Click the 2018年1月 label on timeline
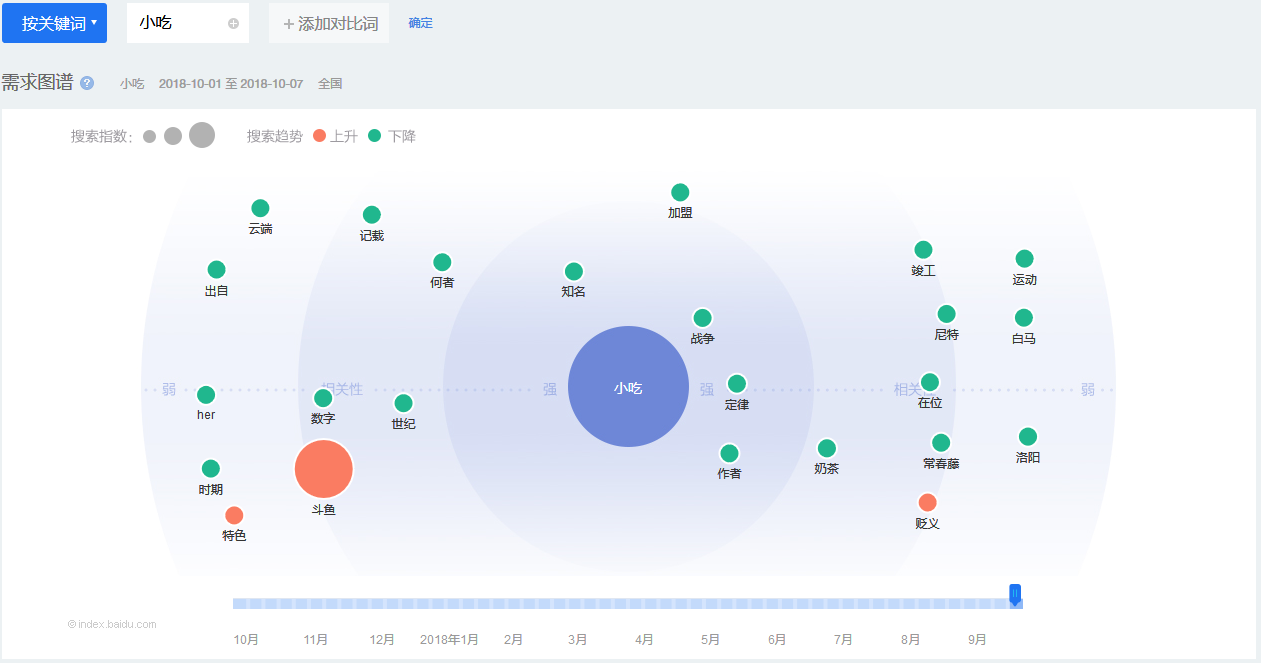This screenshot has width=1261, height=663. coord(449,640)
